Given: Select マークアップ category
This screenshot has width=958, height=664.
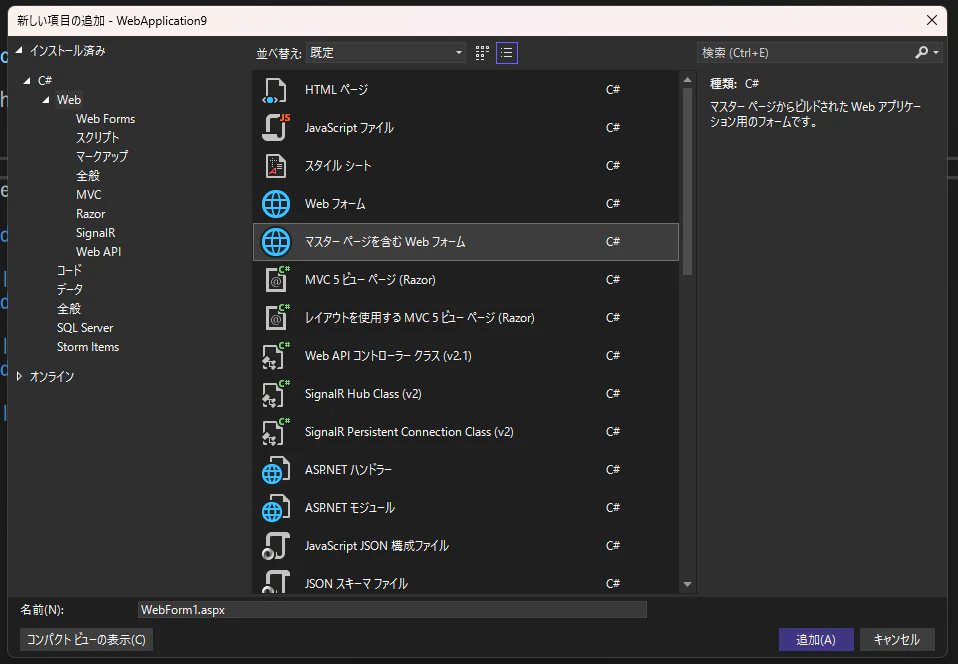Looking at the screenshot, I should click(101, 156).
